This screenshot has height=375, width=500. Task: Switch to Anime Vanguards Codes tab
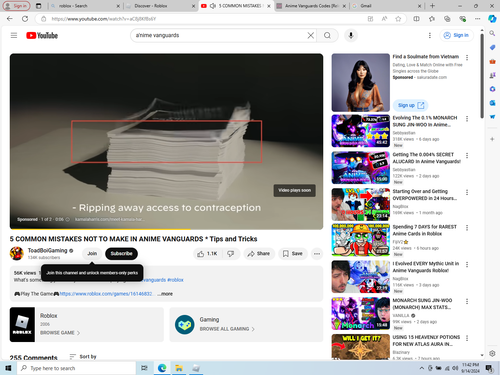pyautogui.click(x=311, y=6)
